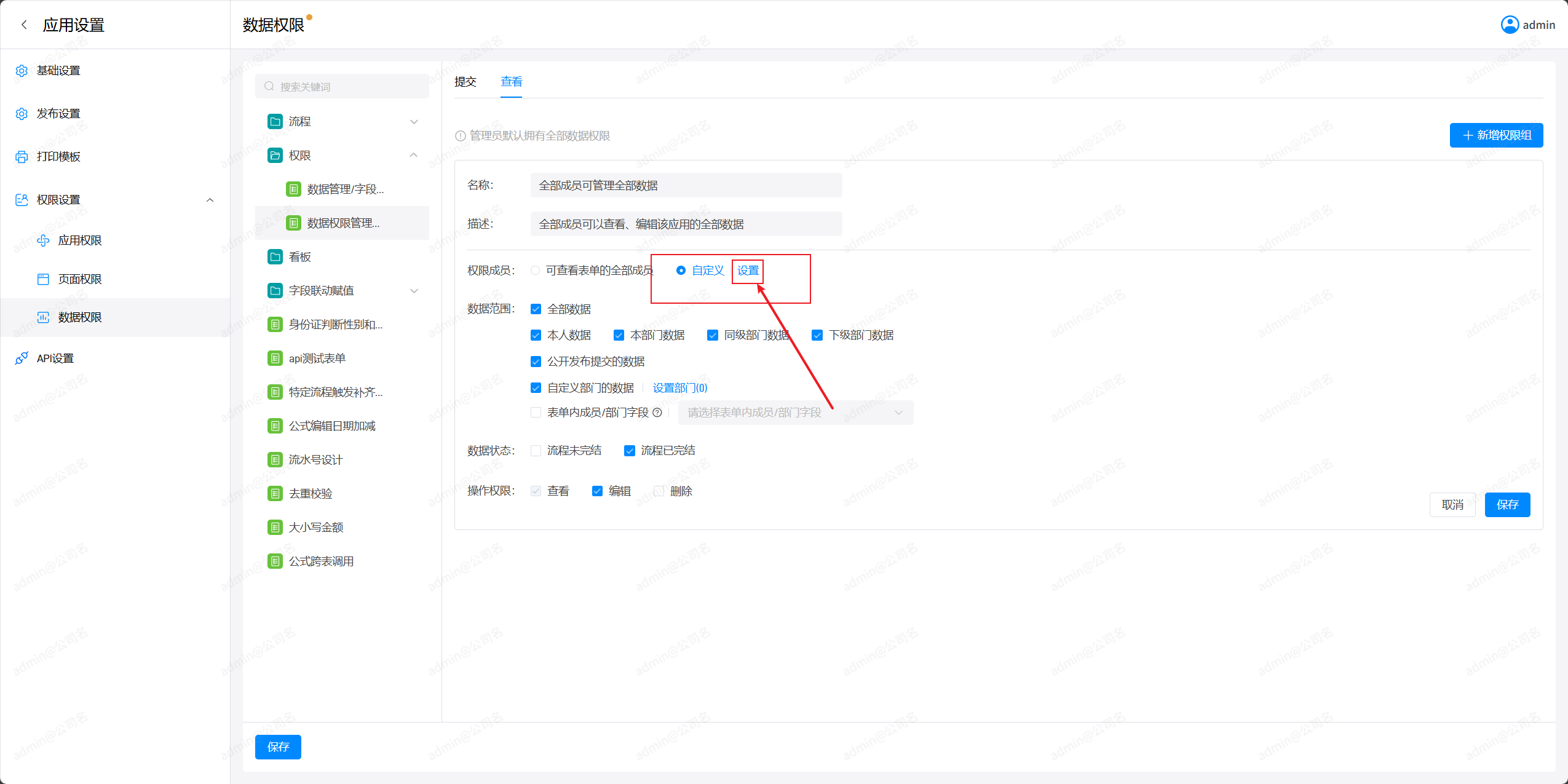
Task: Select 可查看表单的全部成员 radio option
Action: (x=536, y=271)
